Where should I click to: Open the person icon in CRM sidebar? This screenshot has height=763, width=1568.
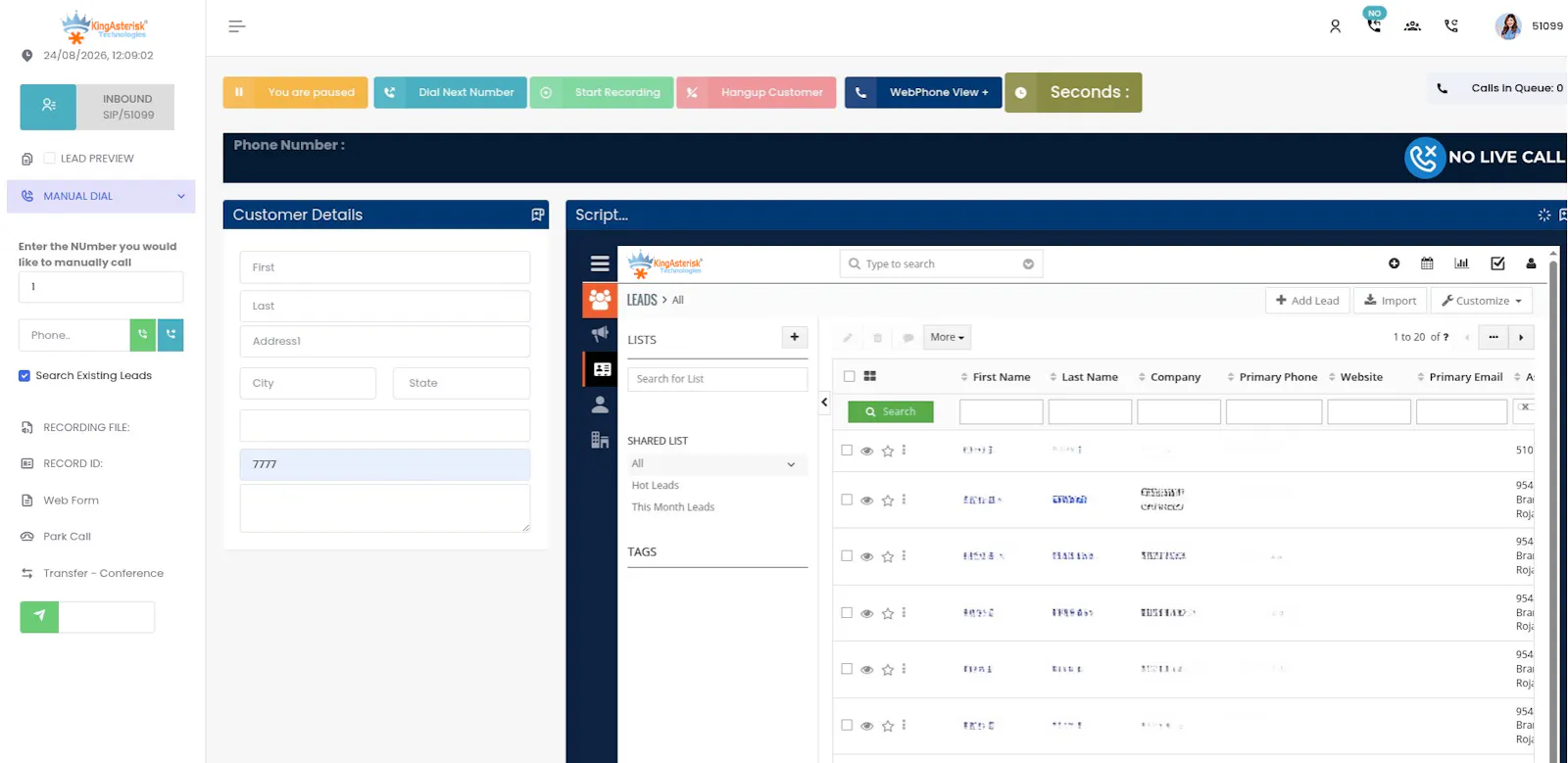600,405
